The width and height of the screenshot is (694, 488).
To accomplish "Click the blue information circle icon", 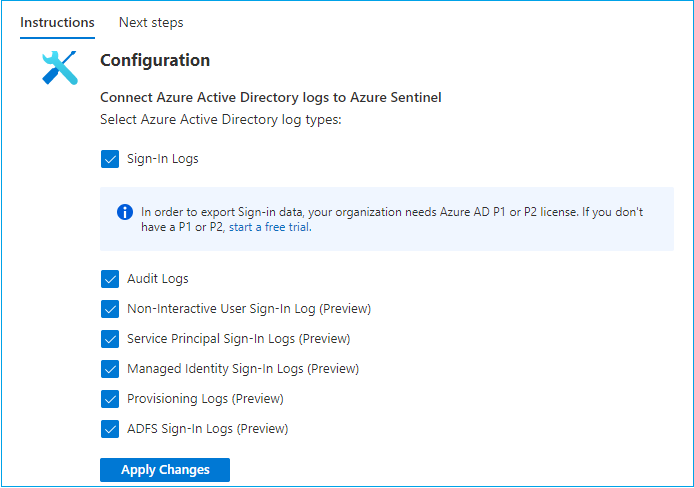I will pos(125,212).
